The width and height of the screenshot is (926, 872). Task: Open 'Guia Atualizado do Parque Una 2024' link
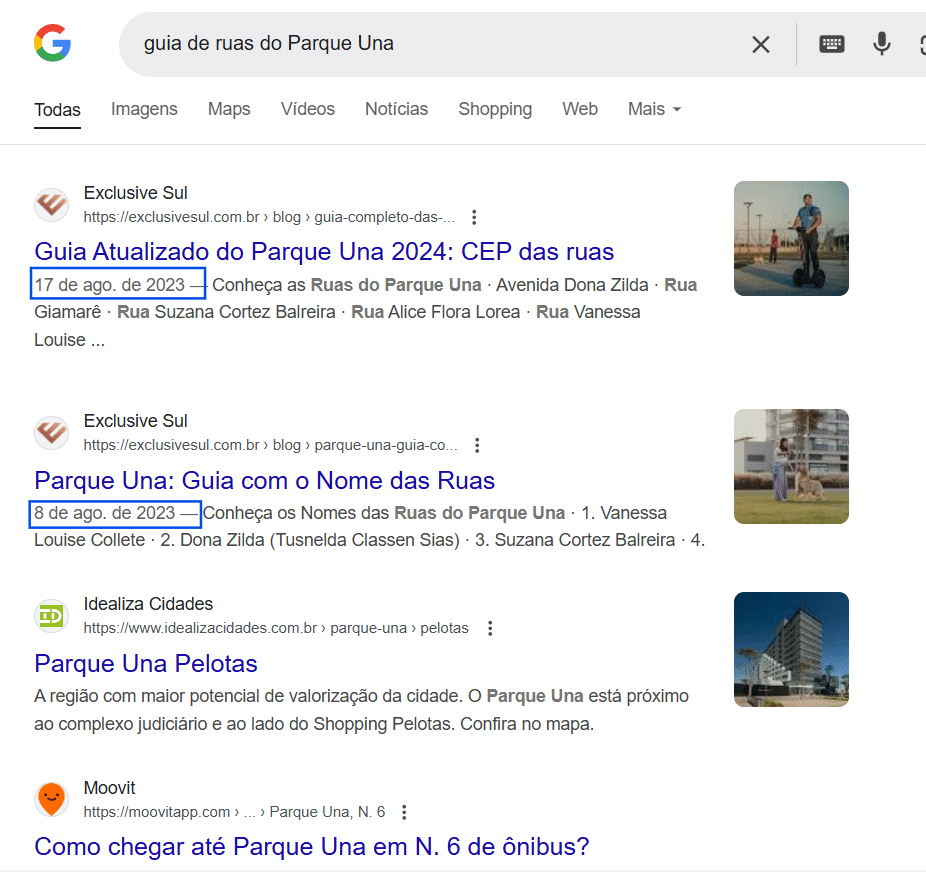point(324,251)
